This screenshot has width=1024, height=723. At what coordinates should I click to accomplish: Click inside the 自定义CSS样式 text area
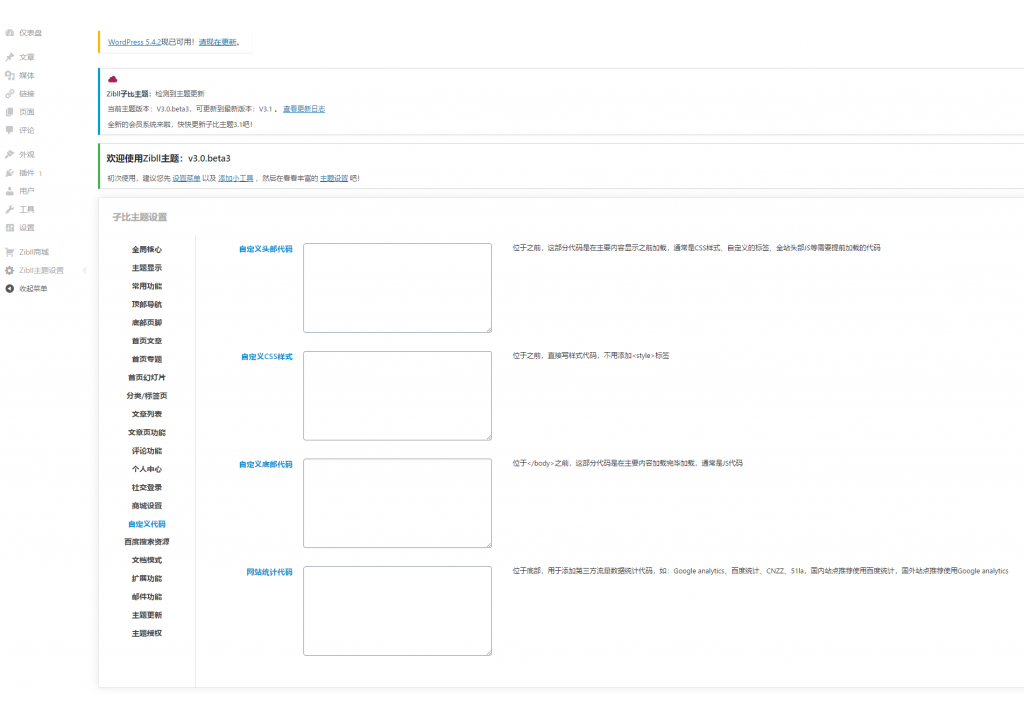[x=397, y=396]
